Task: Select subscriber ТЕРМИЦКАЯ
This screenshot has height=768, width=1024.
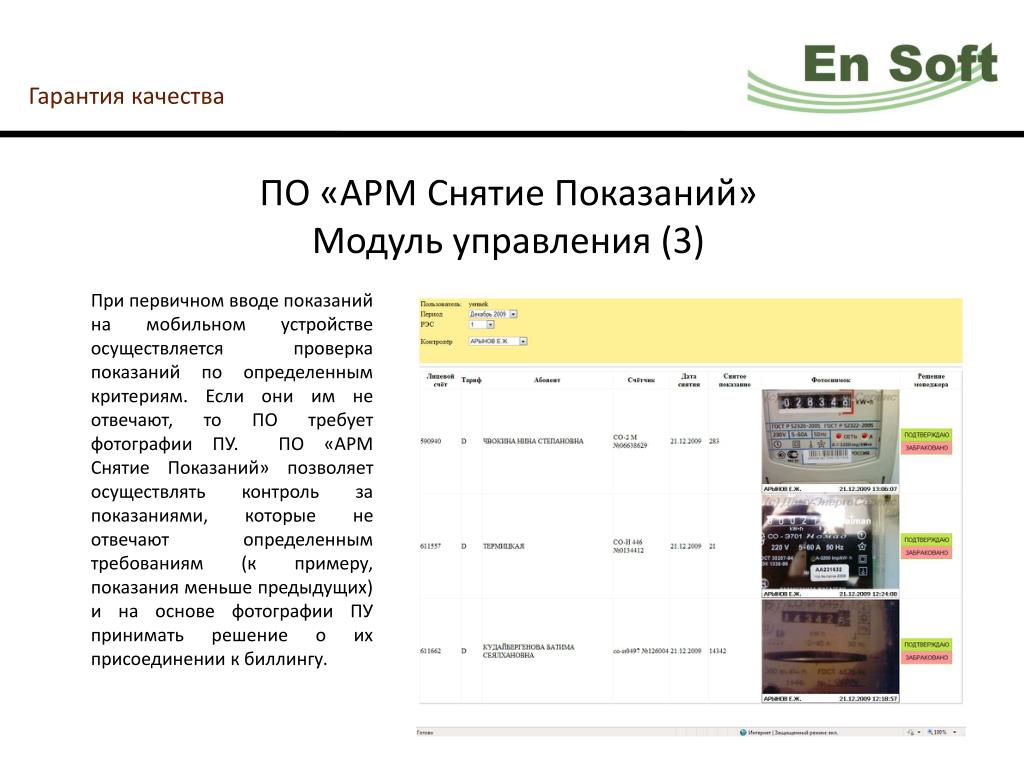Action: 504,547
